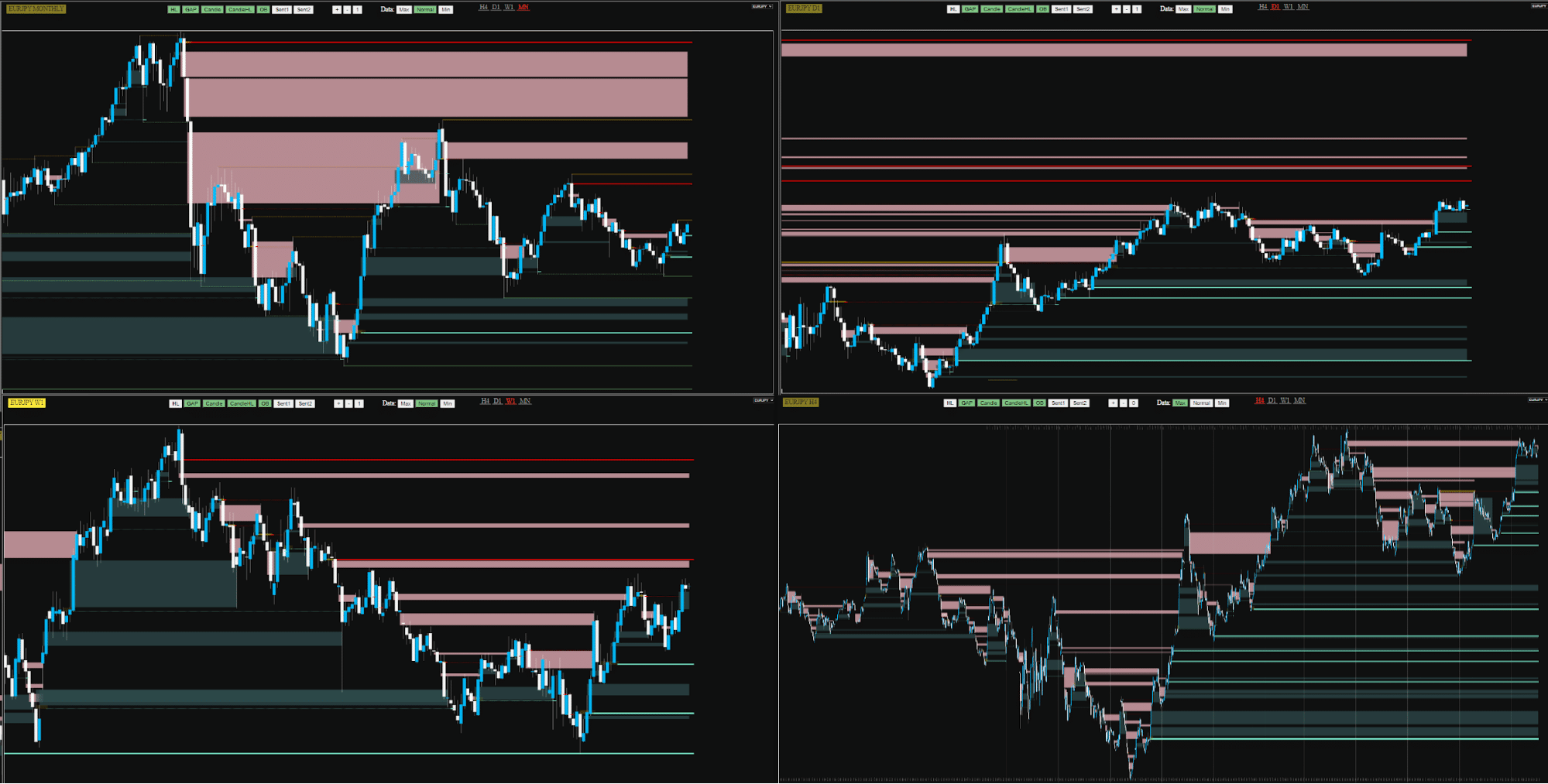Toggle GAP in the EURJPY H4 chart

click(966, 403)
